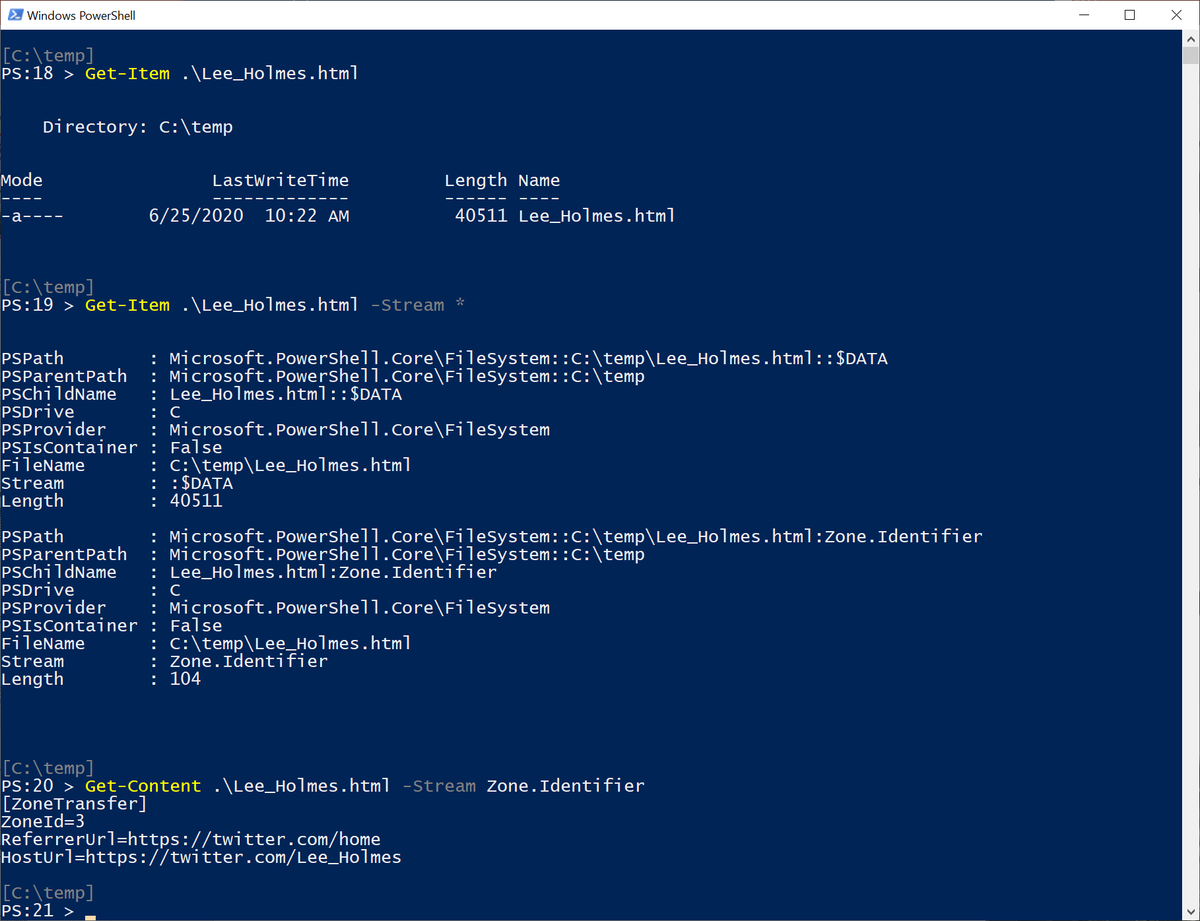The image size is (1200, 921).
Task: Click Stream value 'Zone.Identifier' in second block
Action: 249,662
